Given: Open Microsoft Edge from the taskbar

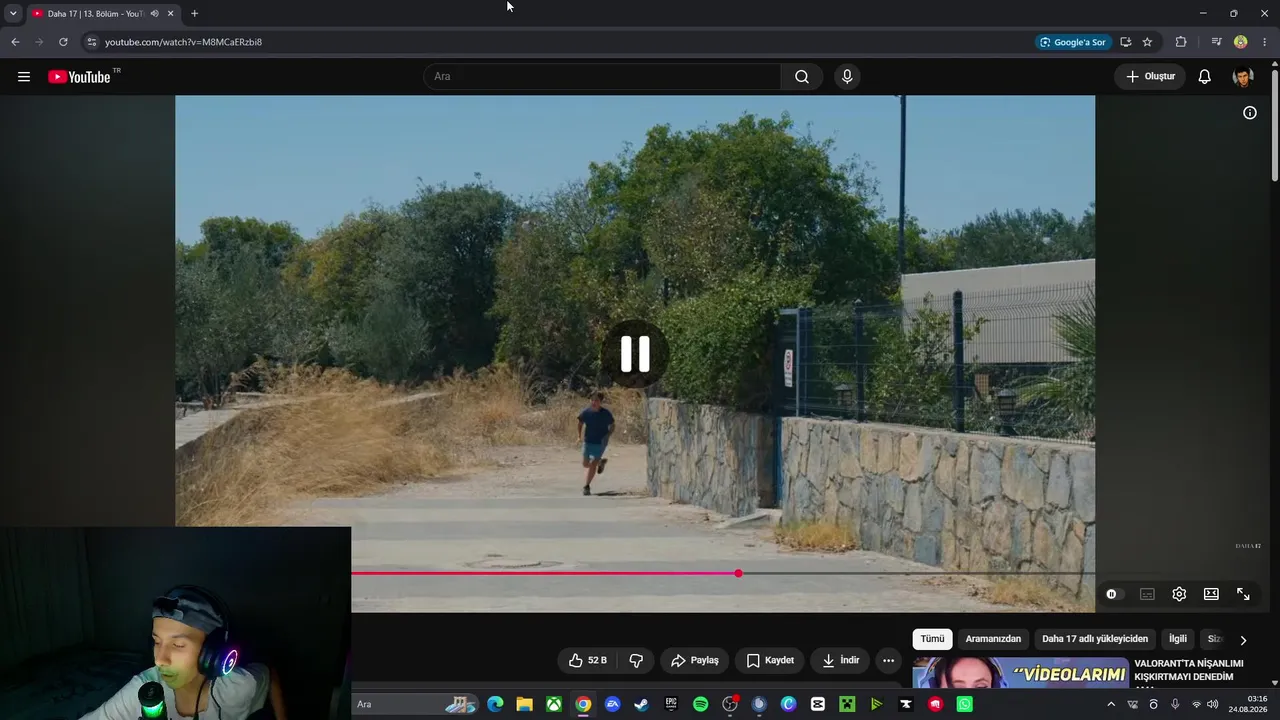Looking at the screenshot, I should [495, 704].
